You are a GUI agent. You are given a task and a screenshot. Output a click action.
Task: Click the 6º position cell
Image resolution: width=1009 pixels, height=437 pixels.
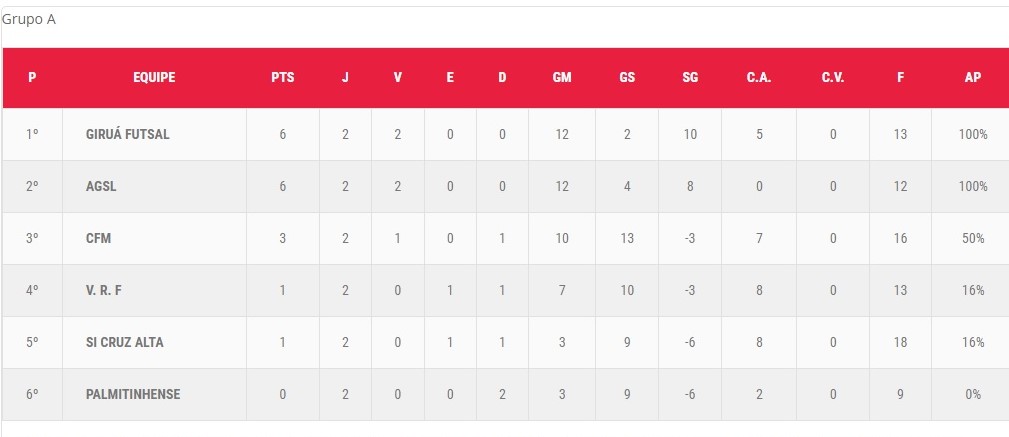[x=32, y=394]
